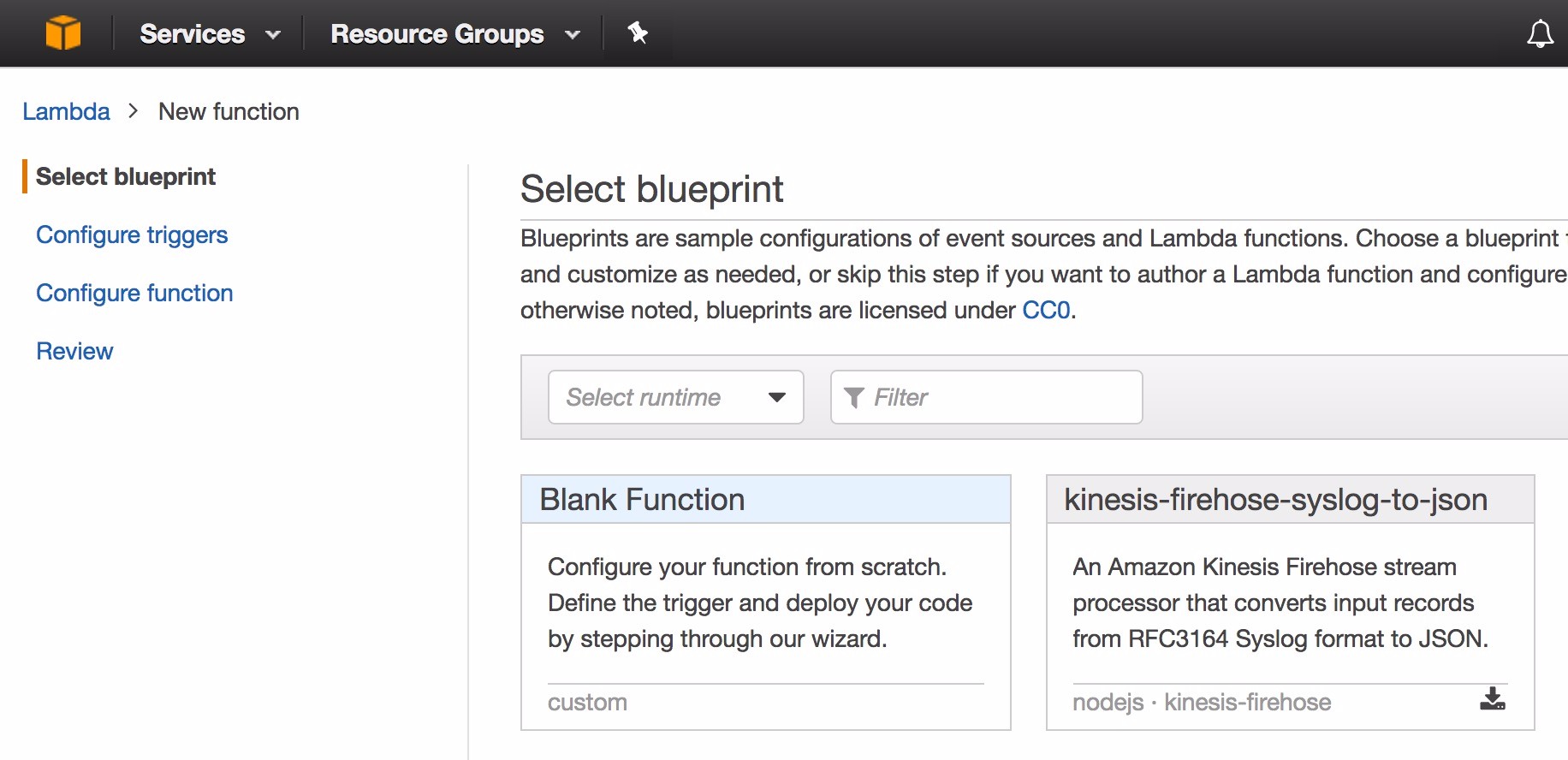Click the kinesis-firehose blueprint description text
The image size is (1568, 760).
click(1280, 603)
